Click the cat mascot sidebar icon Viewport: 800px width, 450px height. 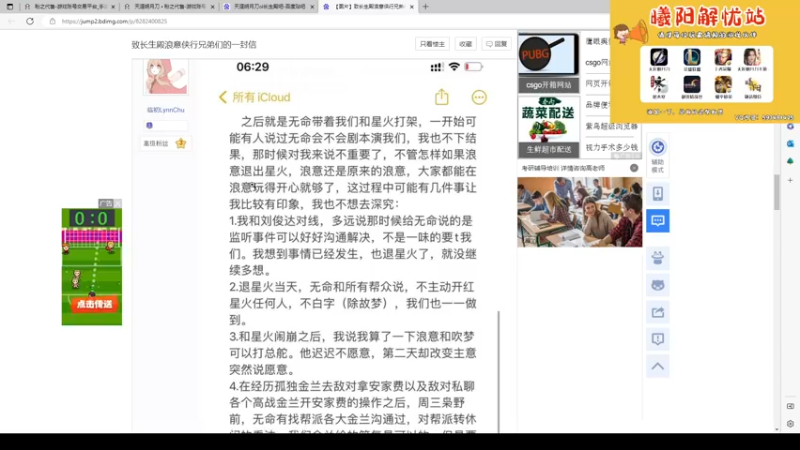[658, 258]
